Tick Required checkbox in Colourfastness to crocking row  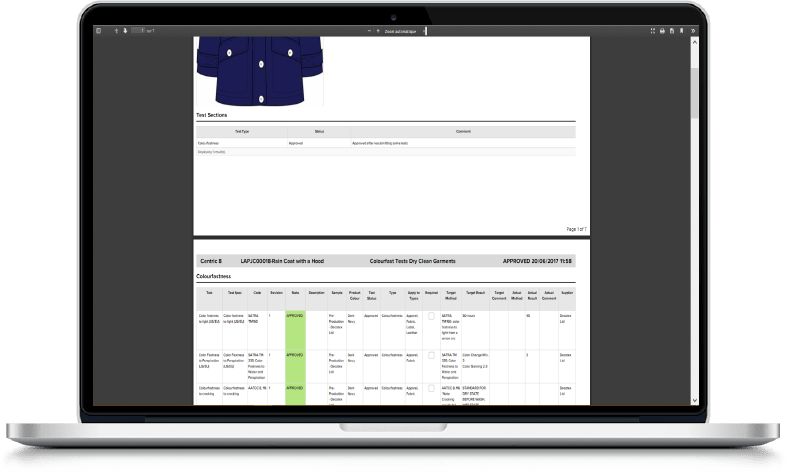pos(431,389)
